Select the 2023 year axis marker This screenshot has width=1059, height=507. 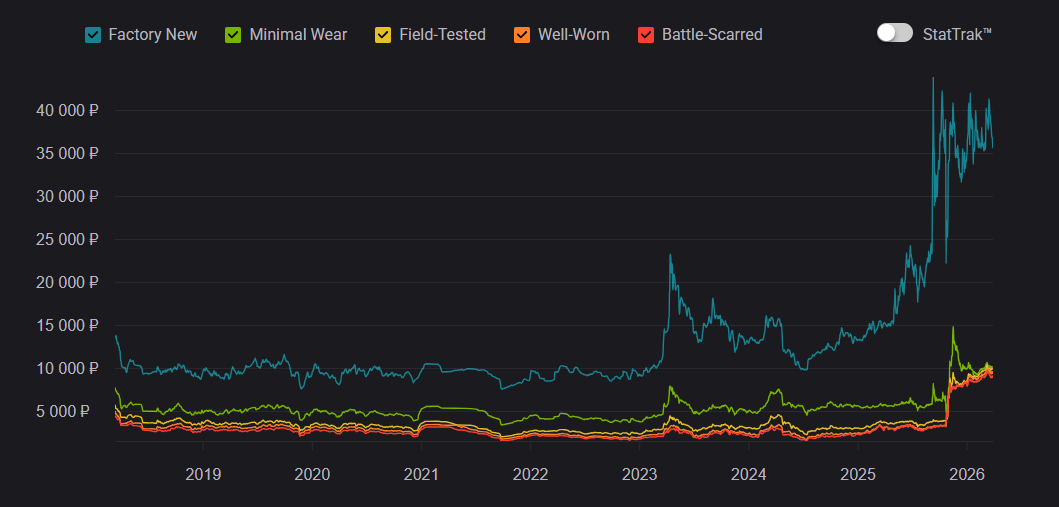(639, 473)
